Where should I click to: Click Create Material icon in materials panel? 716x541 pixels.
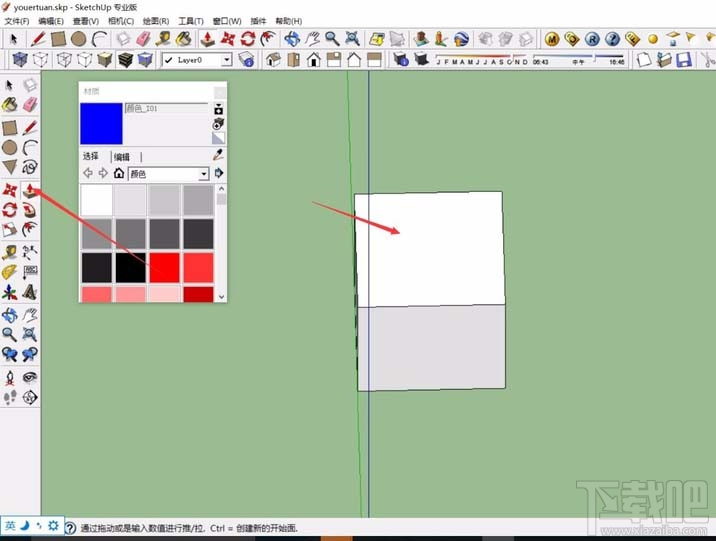218,124
